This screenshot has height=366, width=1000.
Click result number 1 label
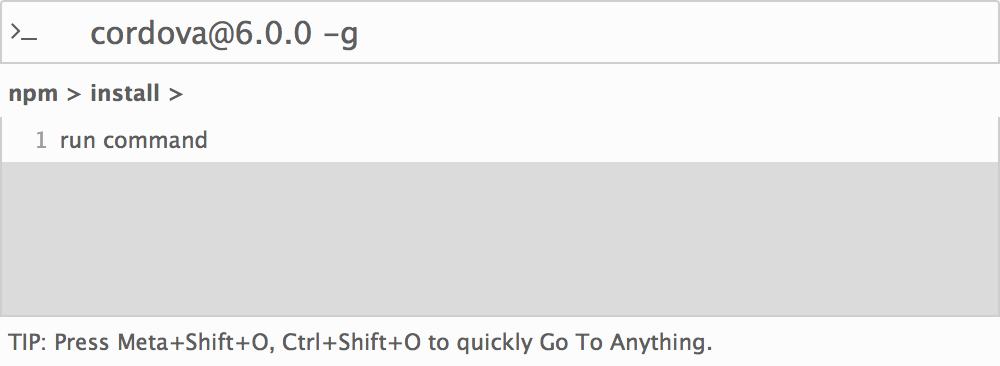[x=41, y=140]
